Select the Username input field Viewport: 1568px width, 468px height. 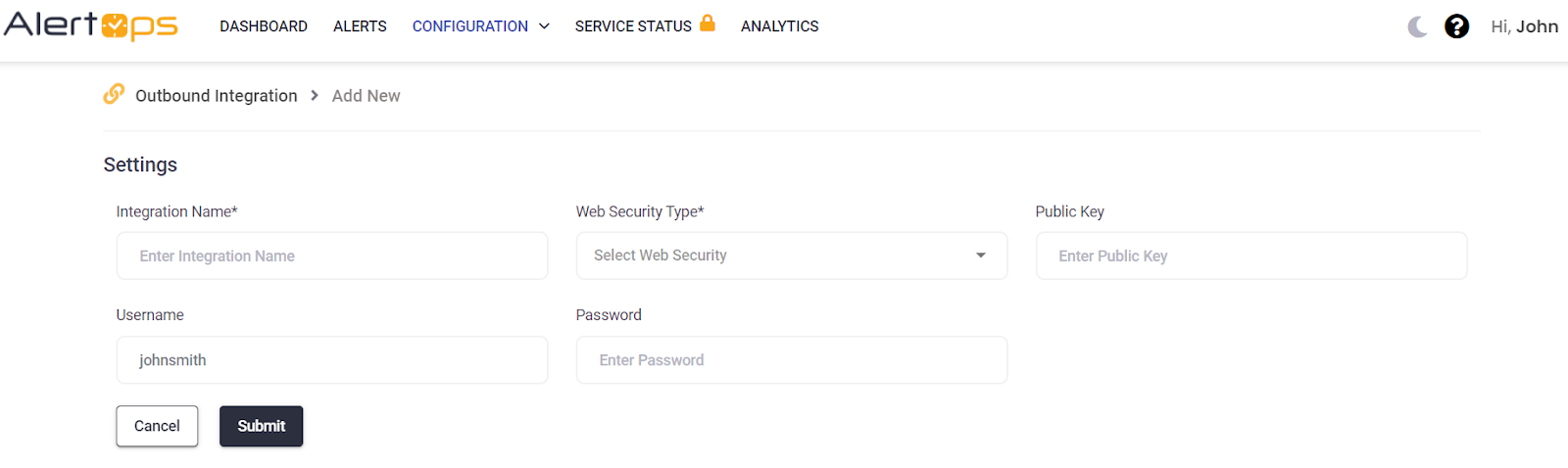point(331,360)
